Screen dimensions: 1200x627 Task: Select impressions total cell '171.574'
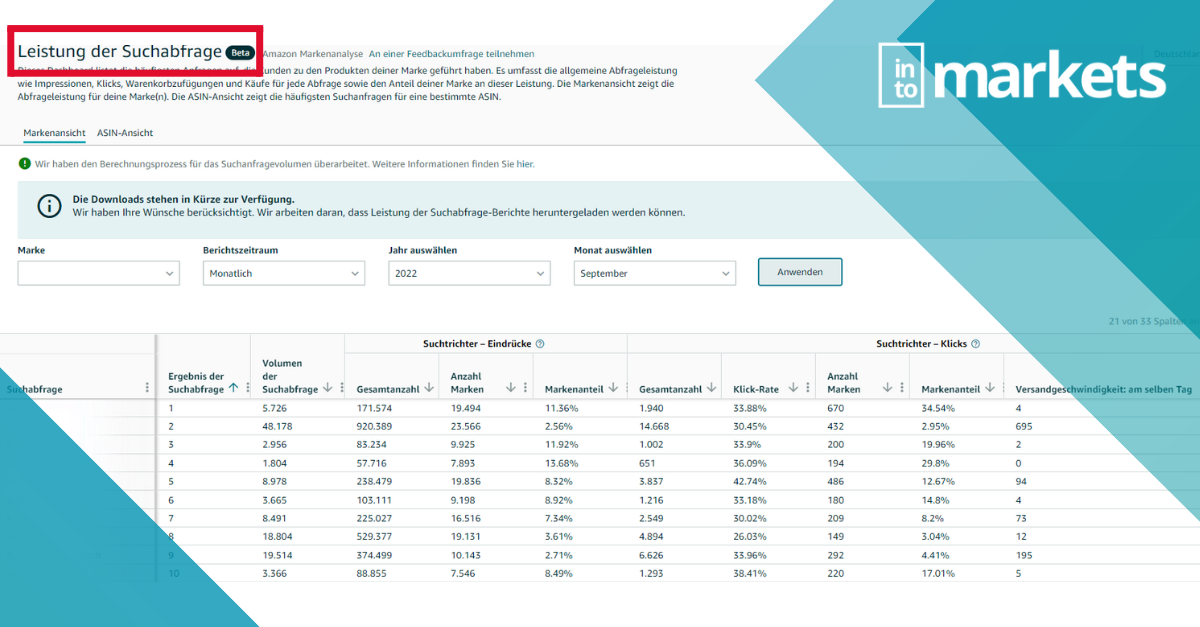click(374, 408)
